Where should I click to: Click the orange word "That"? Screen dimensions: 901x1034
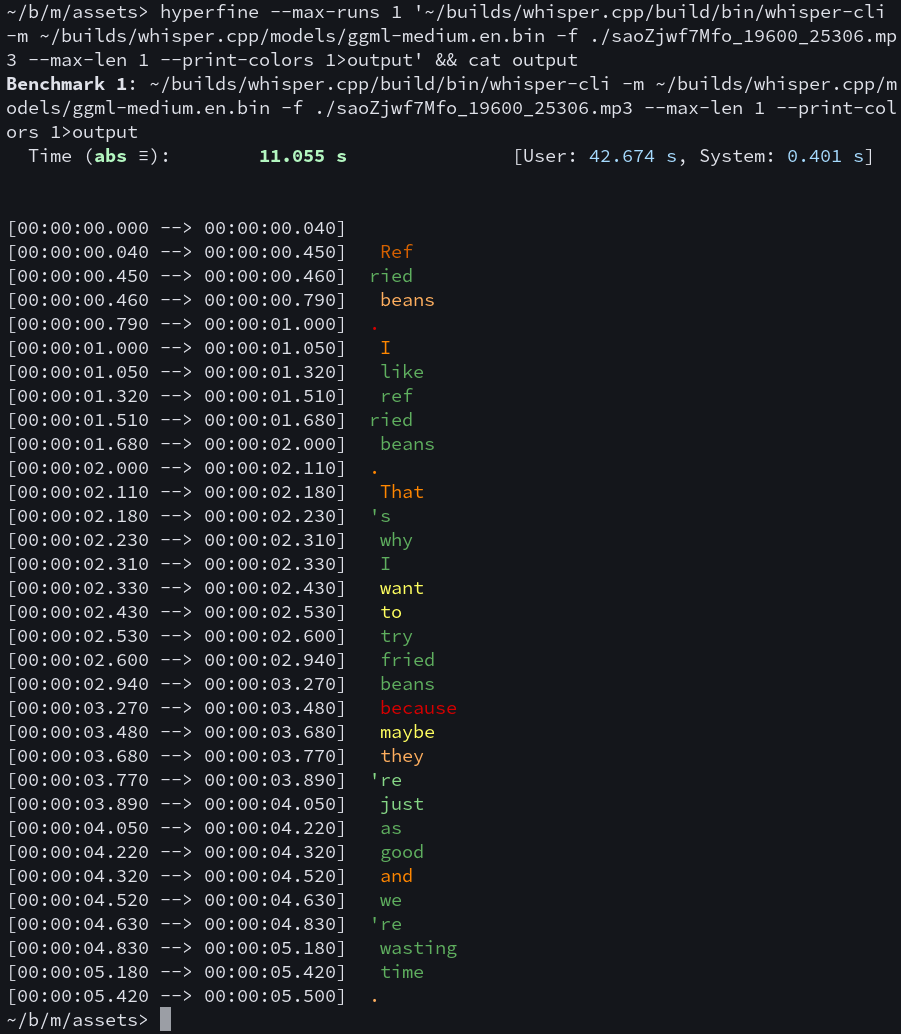click(402, 492)
